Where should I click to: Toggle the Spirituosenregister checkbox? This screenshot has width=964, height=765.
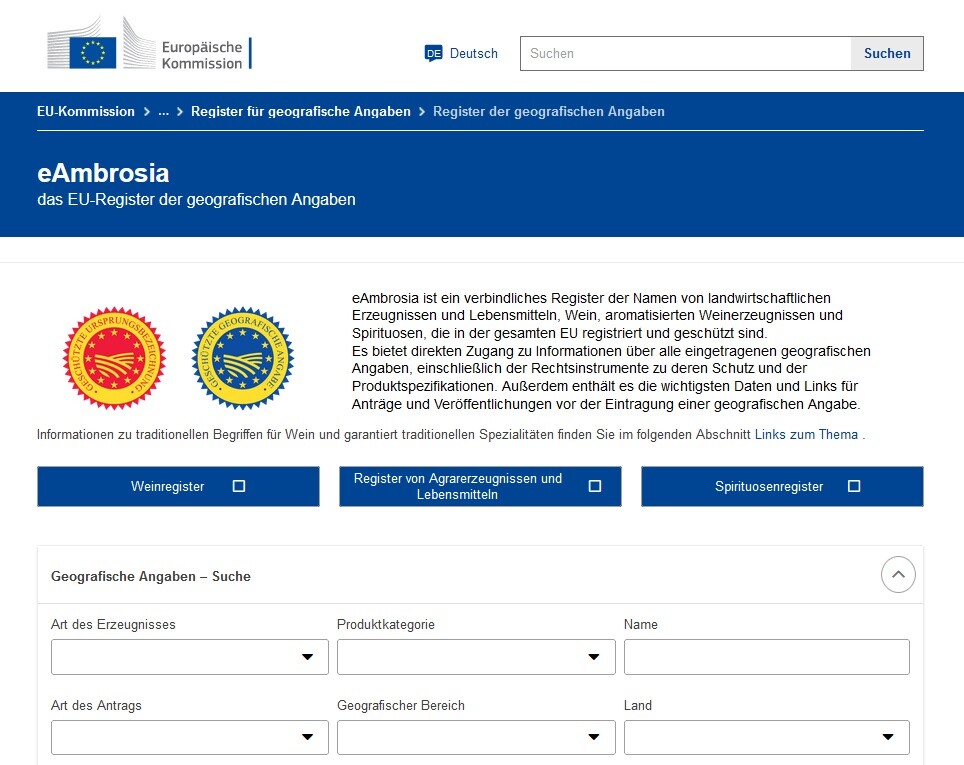click(x=854, y=486)
